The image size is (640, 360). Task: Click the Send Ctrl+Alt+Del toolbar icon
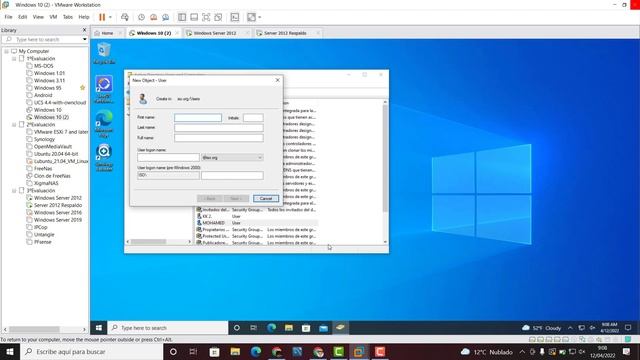[x=125, y=17]
